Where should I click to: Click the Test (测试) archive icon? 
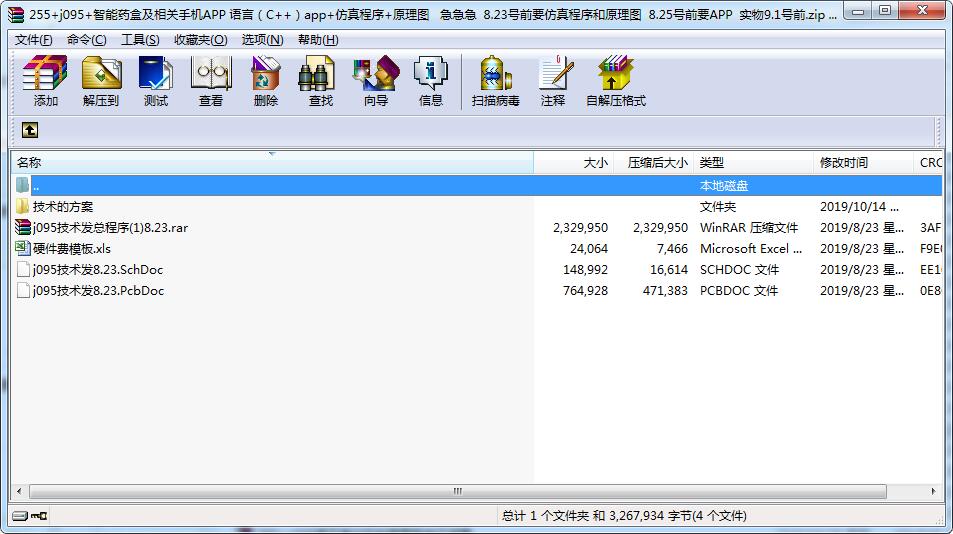[156, 81]
